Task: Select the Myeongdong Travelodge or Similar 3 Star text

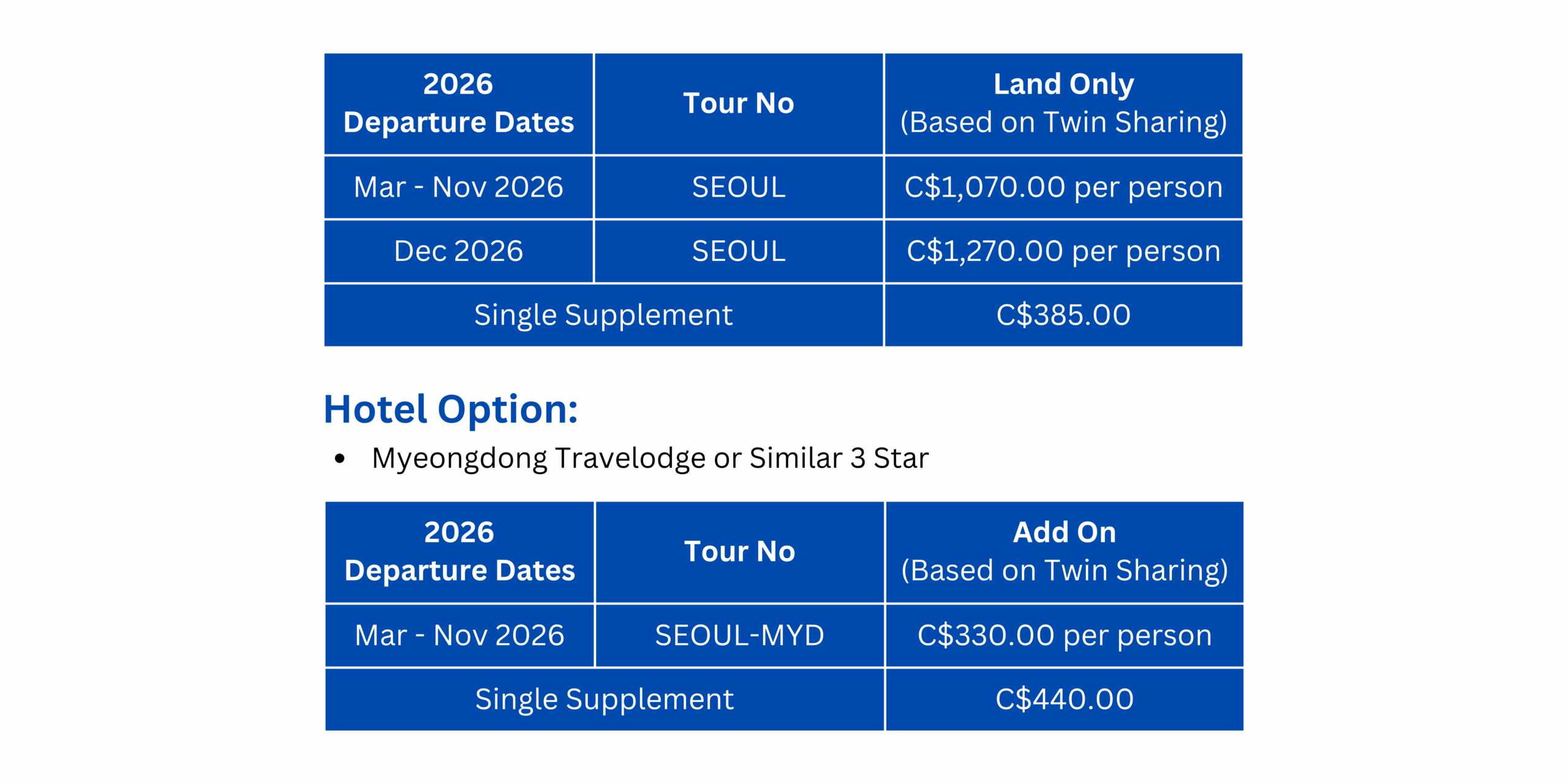Action: 650,458
